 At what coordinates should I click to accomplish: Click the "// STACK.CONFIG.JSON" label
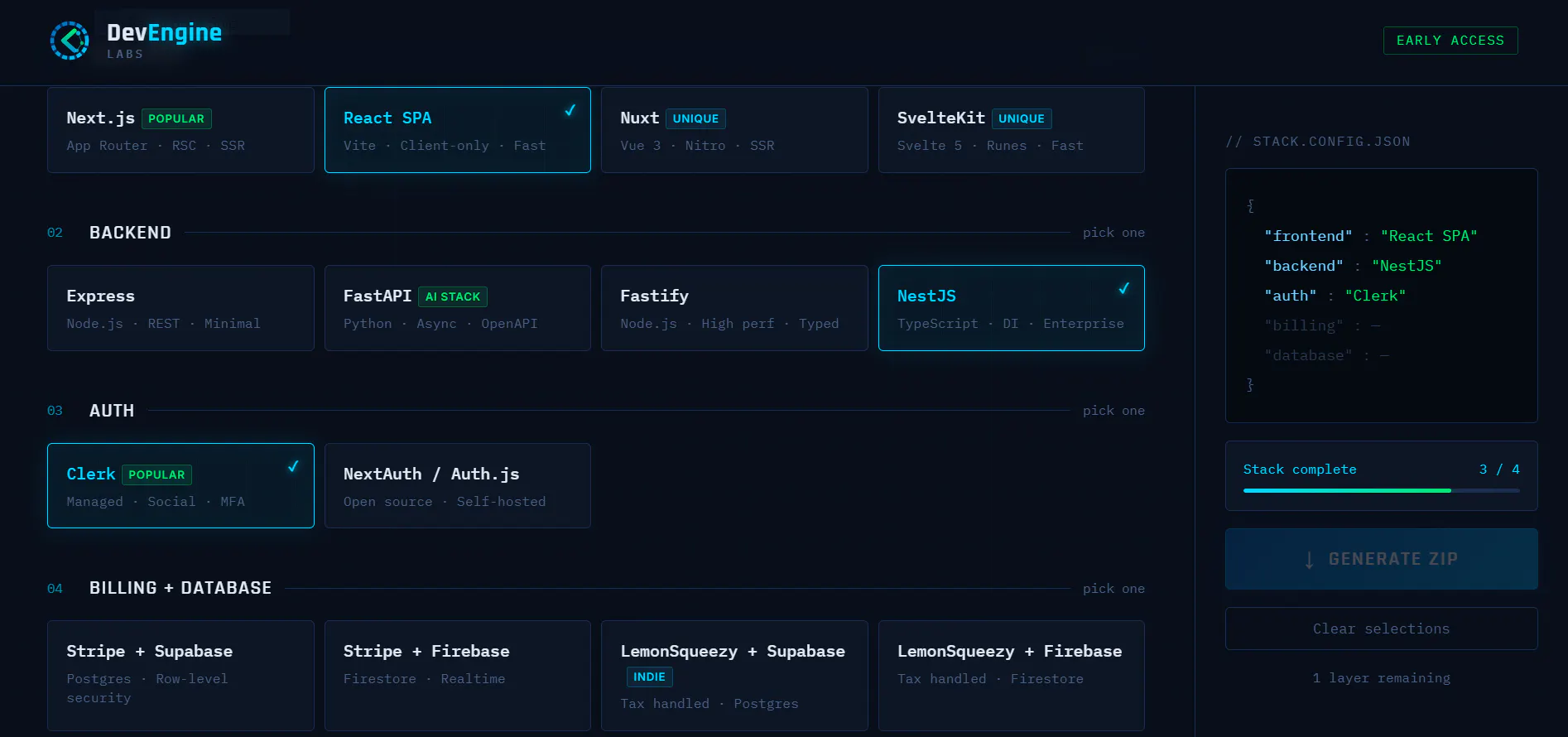coord(1318,142)
